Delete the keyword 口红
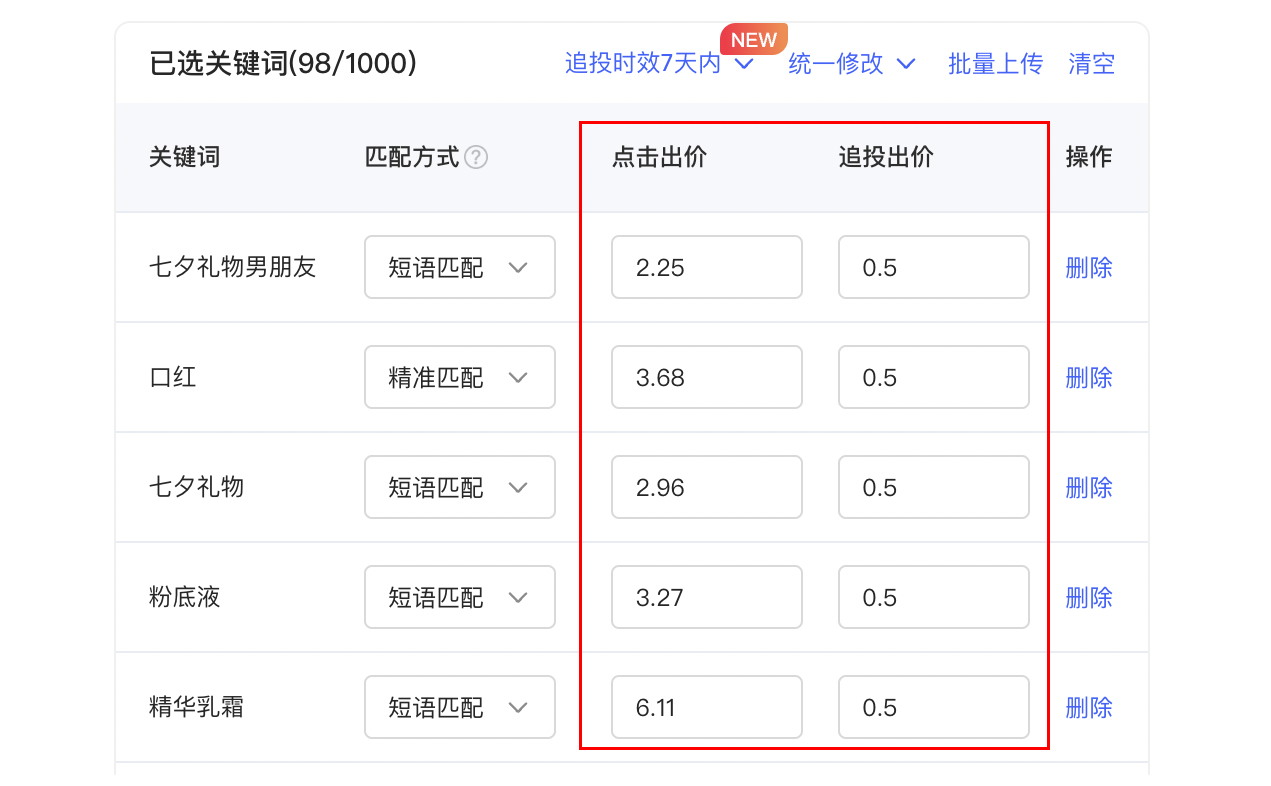The height and width of the screenshot is (786, 1271). point(1088,377)
